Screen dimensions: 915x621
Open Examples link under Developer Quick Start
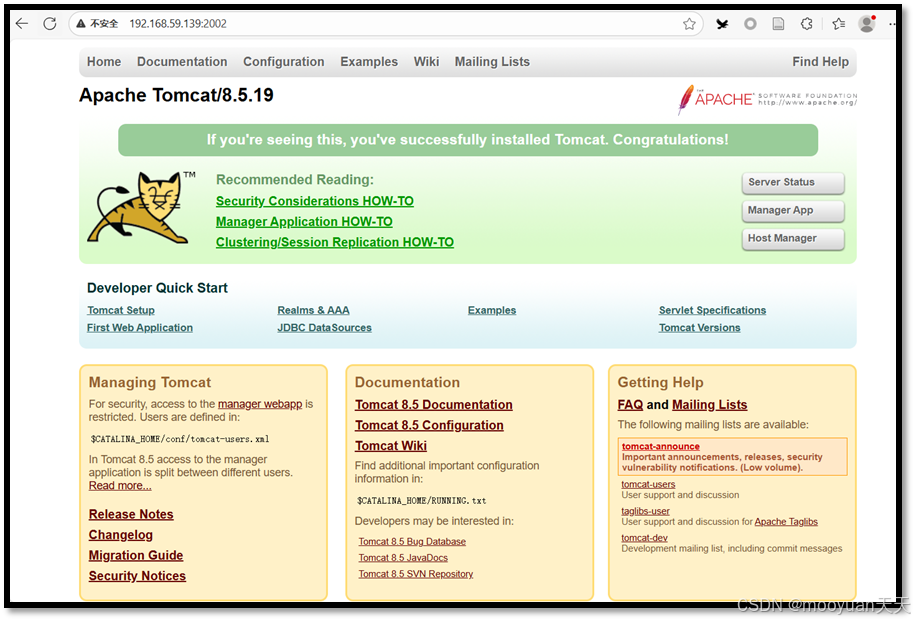coord(492,310)
